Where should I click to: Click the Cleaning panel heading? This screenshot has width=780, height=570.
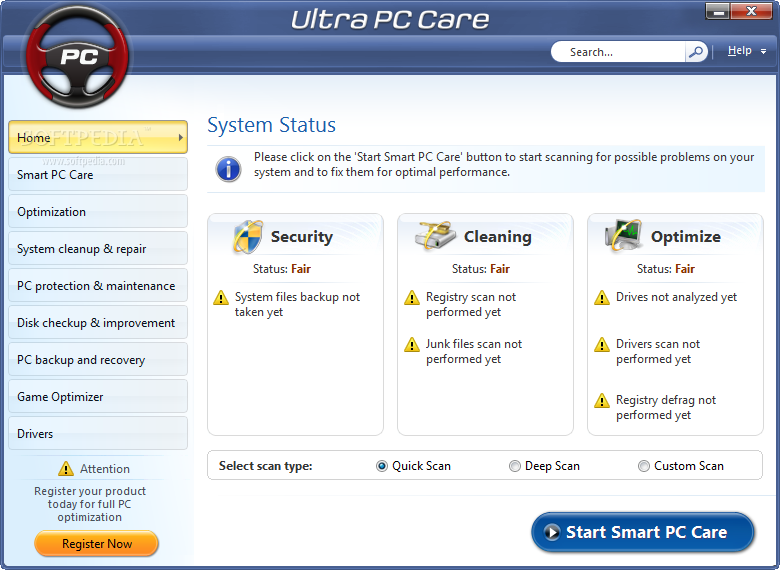497,237
